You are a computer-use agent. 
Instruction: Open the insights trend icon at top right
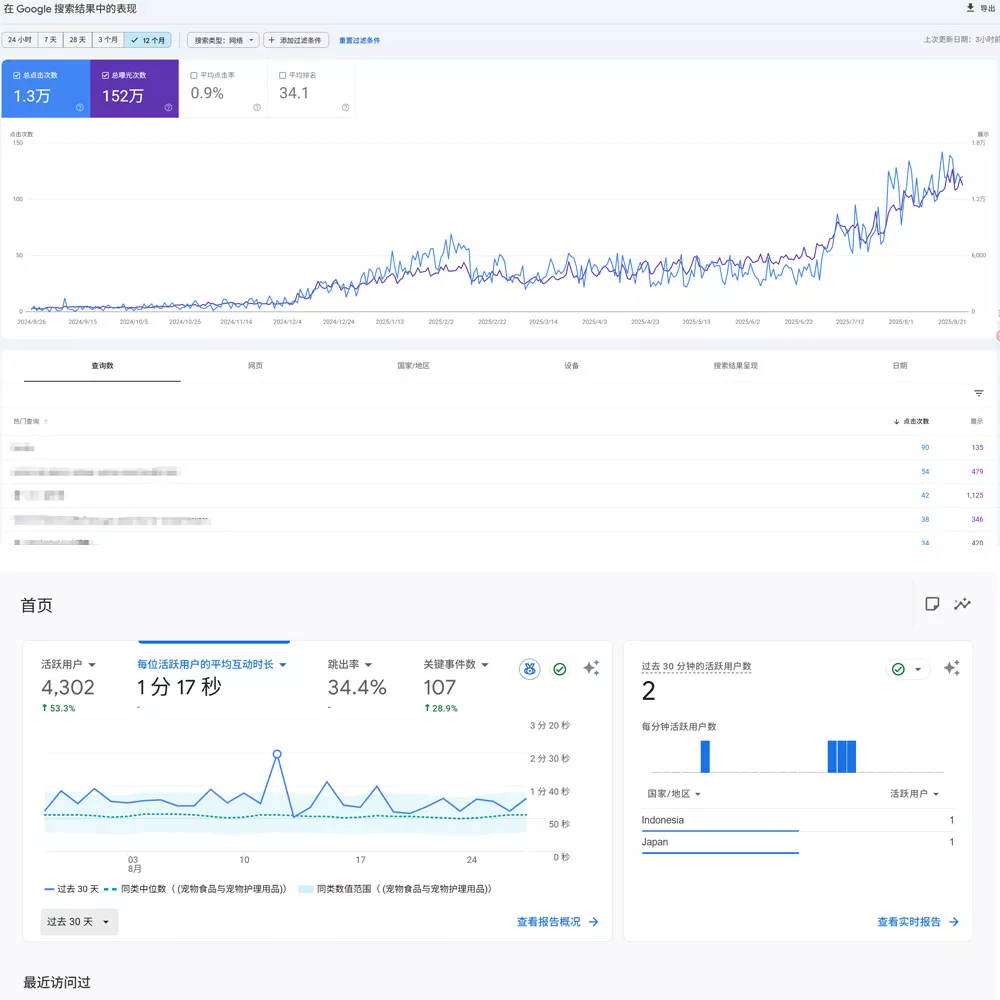click(x=962, y=604)
